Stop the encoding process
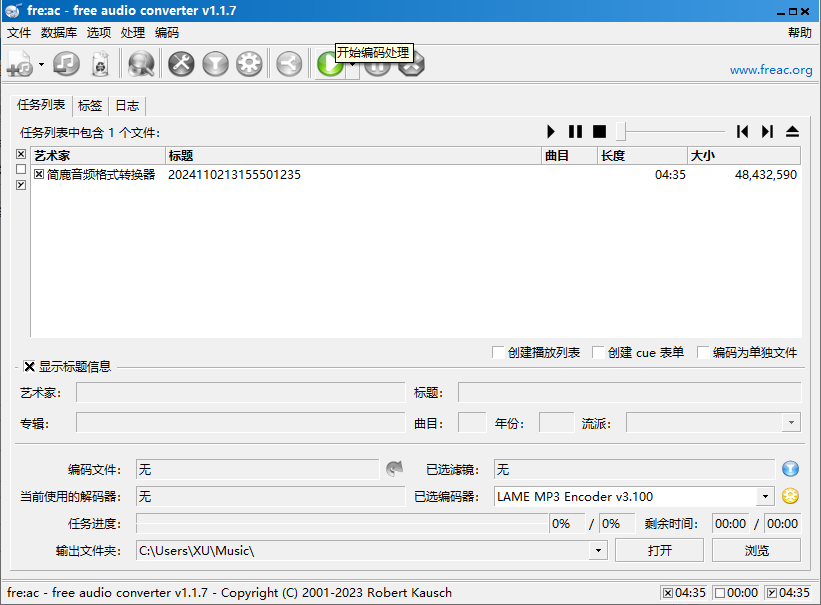Viewport: 821px width, 605px height. pyautogui.click(x=409, y=63)
